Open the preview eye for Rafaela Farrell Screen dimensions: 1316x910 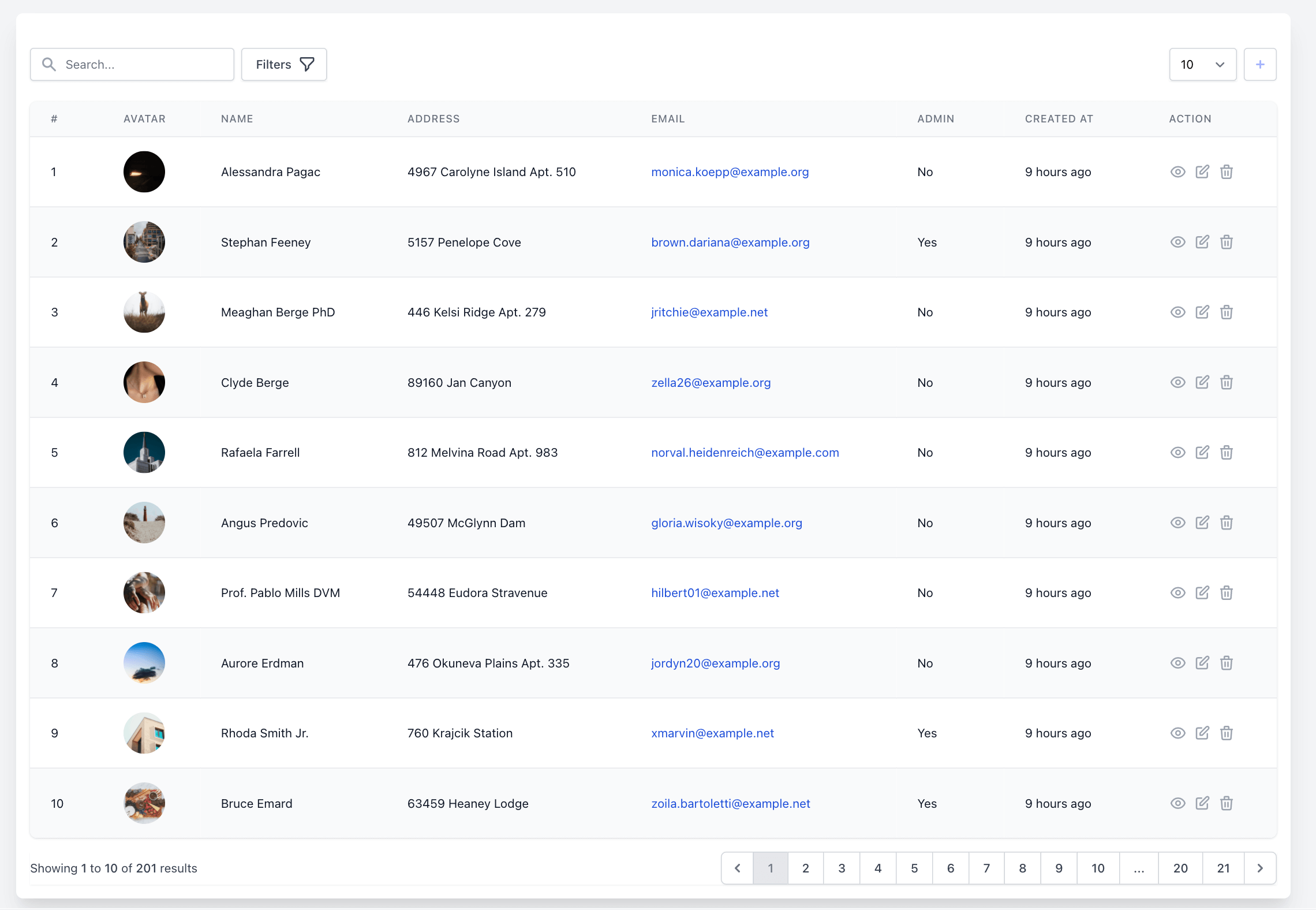pyautogui.click(x=1178, y=453)
